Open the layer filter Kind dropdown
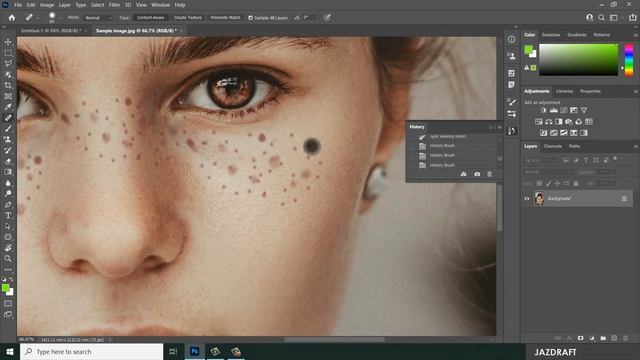The height and width of the screenshot is (360, 640). pos(542,160)
